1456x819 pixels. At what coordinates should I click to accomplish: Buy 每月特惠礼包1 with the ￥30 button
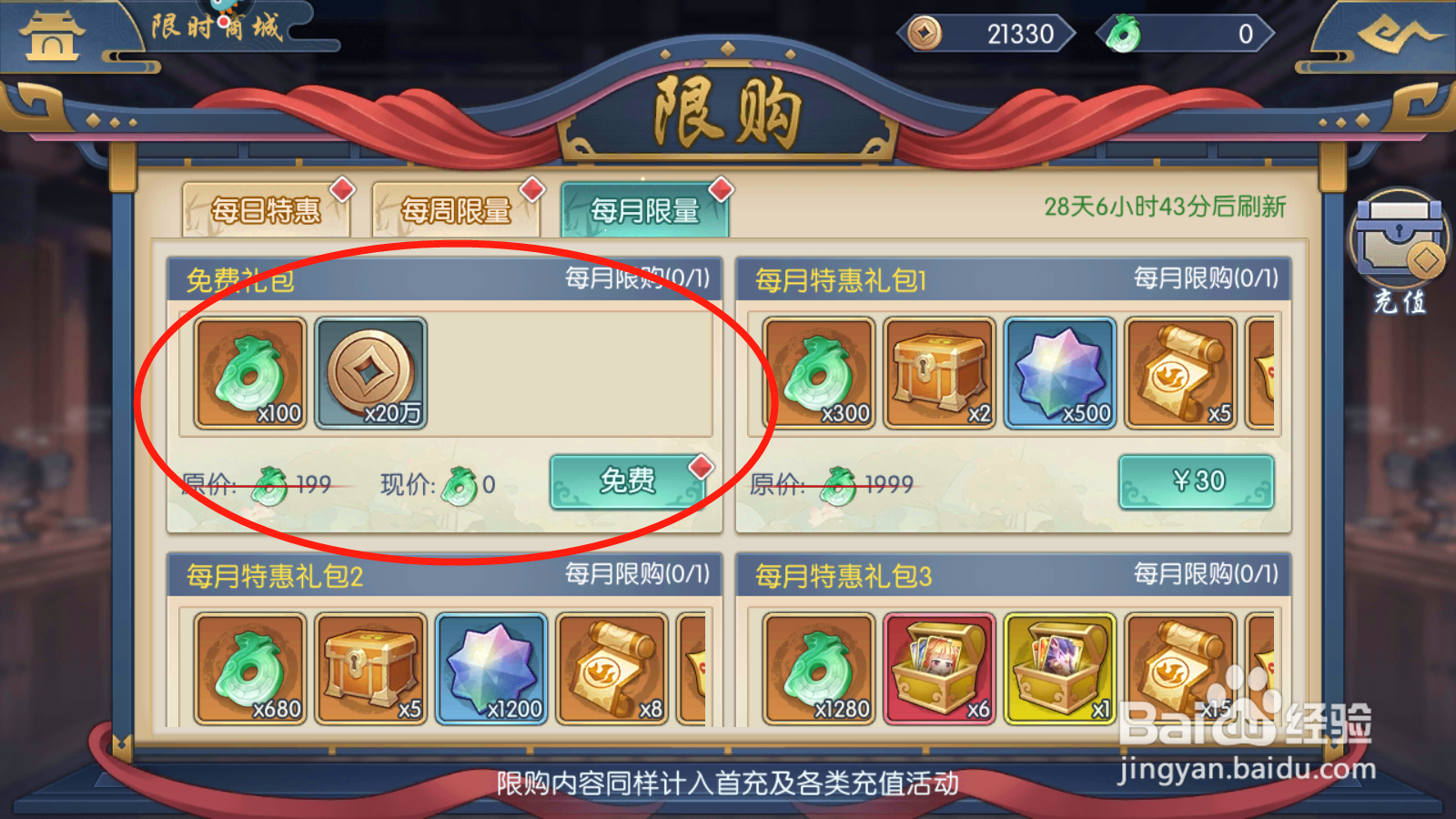click(1196, 481)
